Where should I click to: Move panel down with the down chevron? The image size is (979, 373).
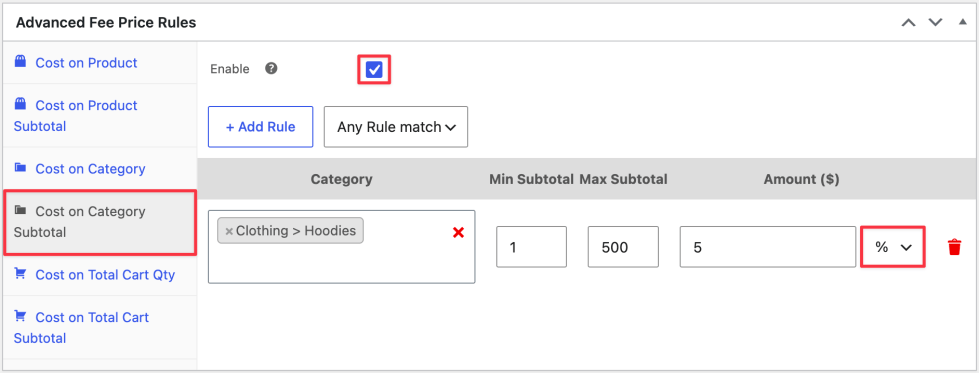(935, 22)
